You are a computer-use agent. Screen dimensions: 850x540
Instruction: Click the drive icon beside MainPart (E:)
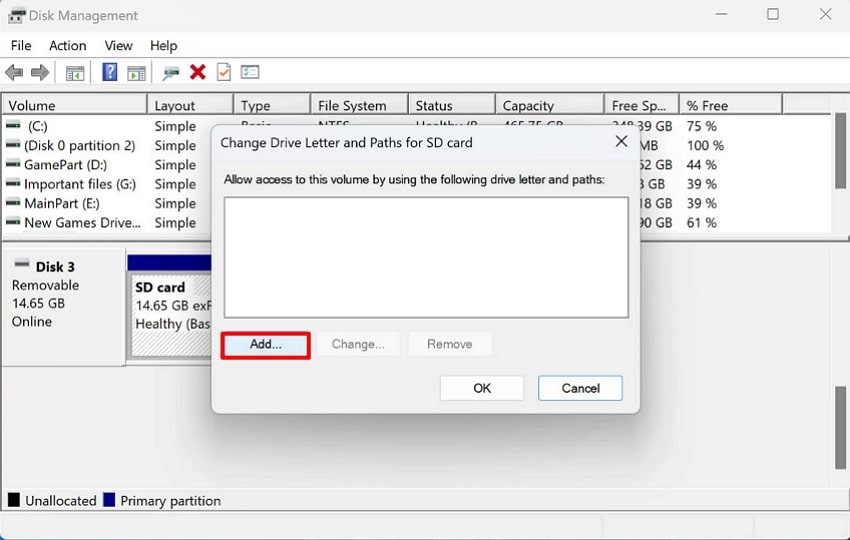13,202
